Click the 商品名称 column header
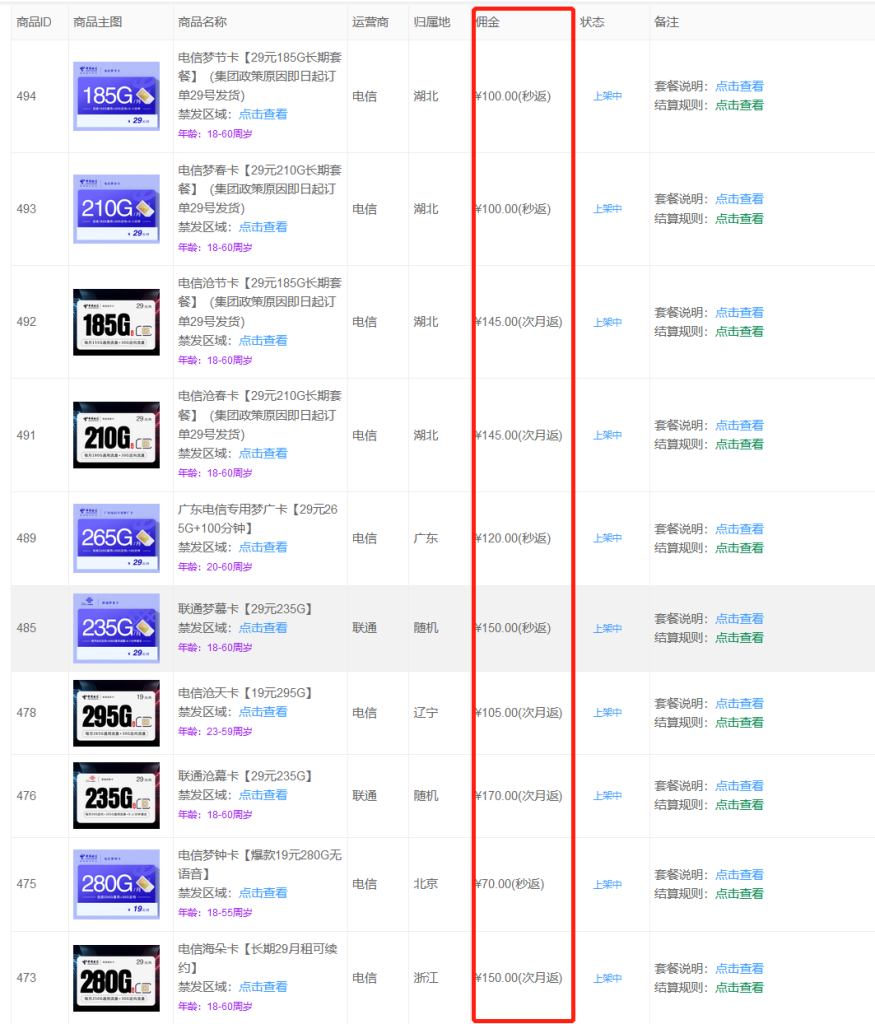The image size is (875, 1024). coord(202,22)
